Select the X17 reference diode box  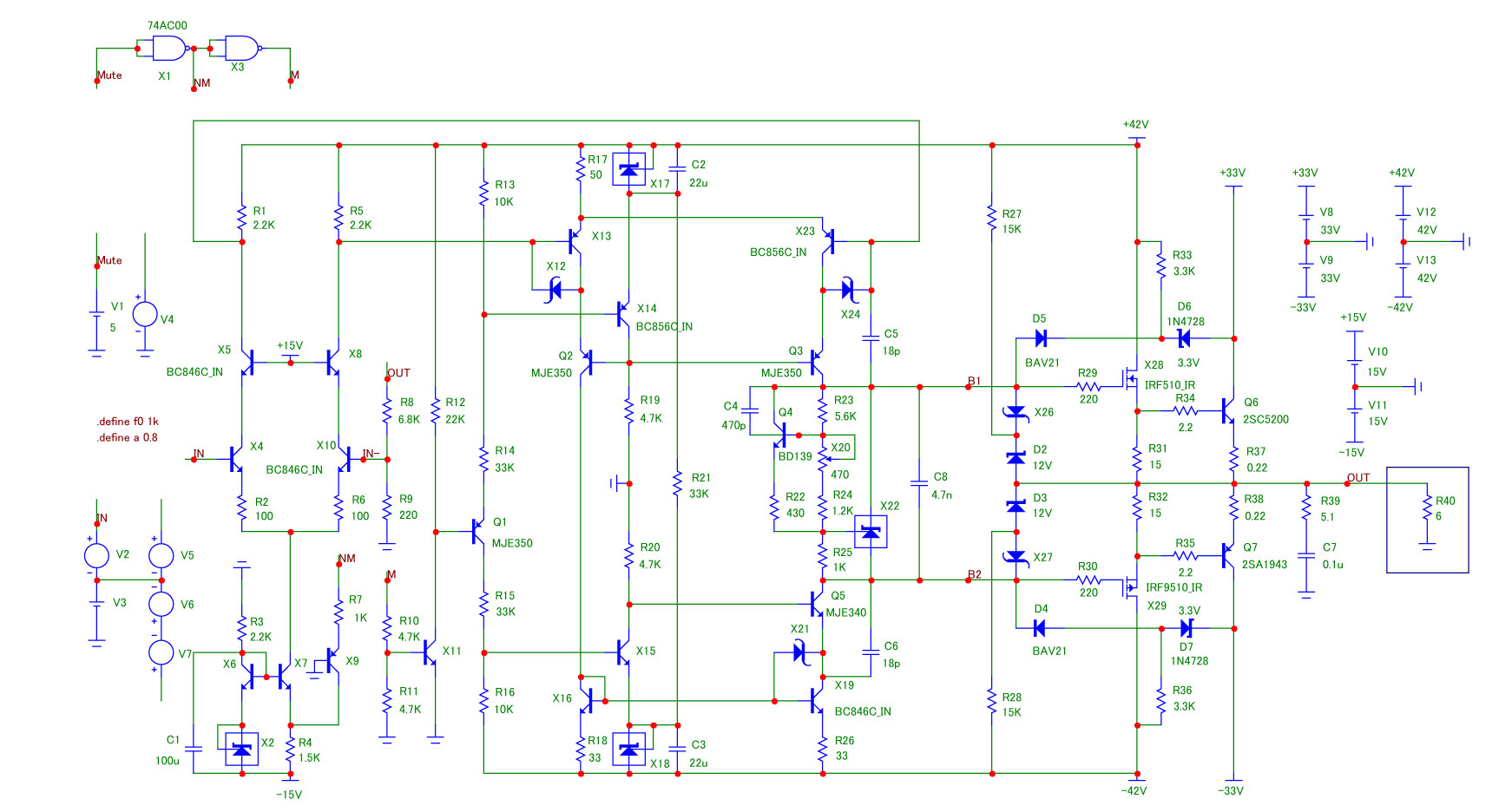coord(629,169)
